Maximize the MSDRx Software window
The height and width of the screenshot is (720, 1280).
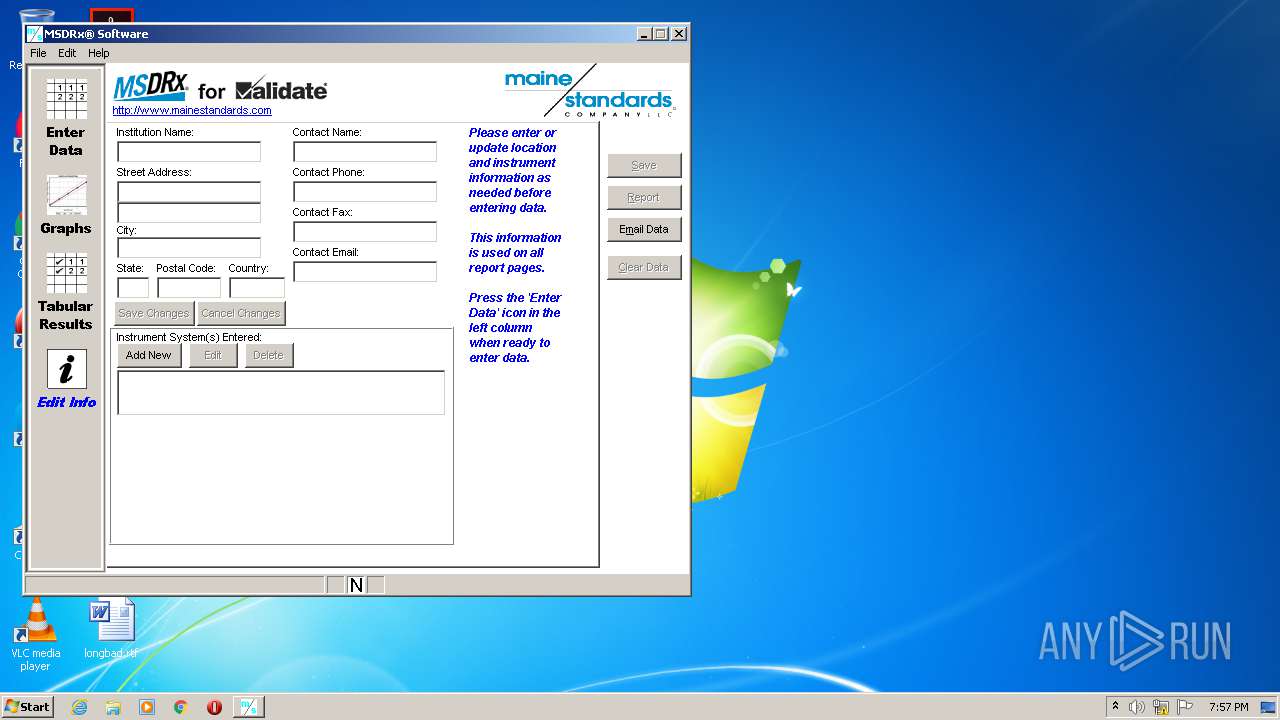(660, 34)
